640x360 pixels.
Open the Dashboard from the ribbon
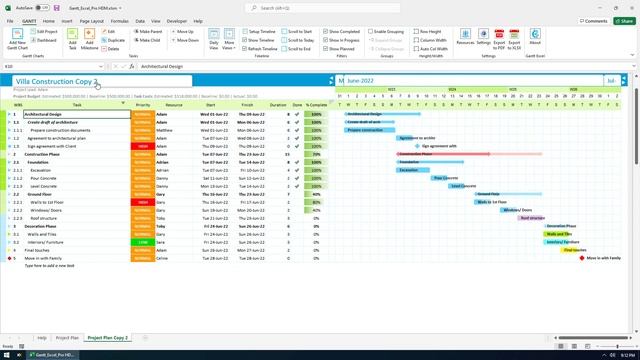click(44, 40)
